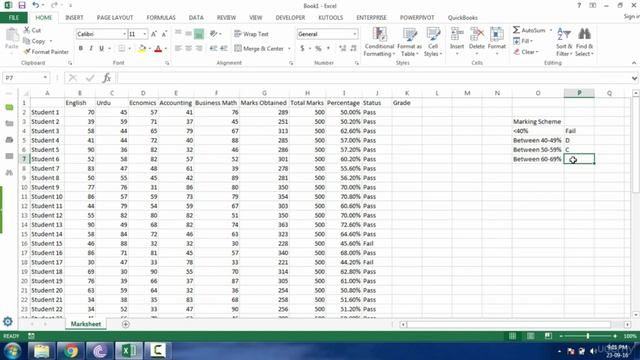Switch to the PAGE LAYOUT tab
The image size is (640, 360).
point(115,18)
